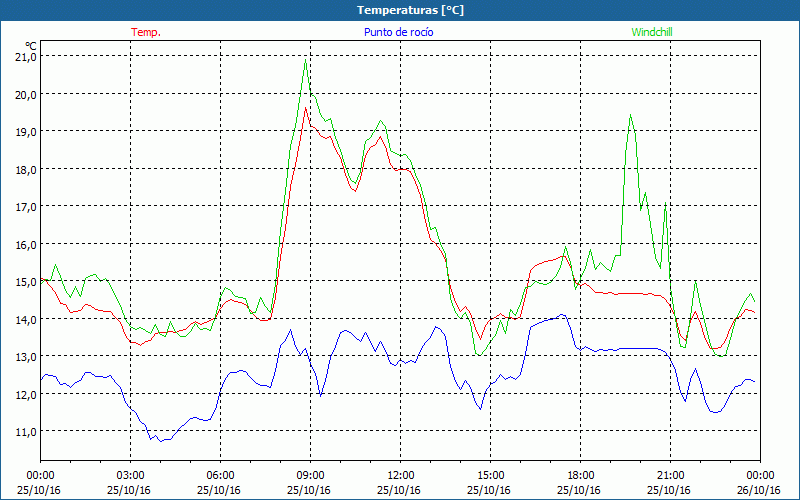
Task: Click the 06:00 time axis label
Action: pos(220,475)
